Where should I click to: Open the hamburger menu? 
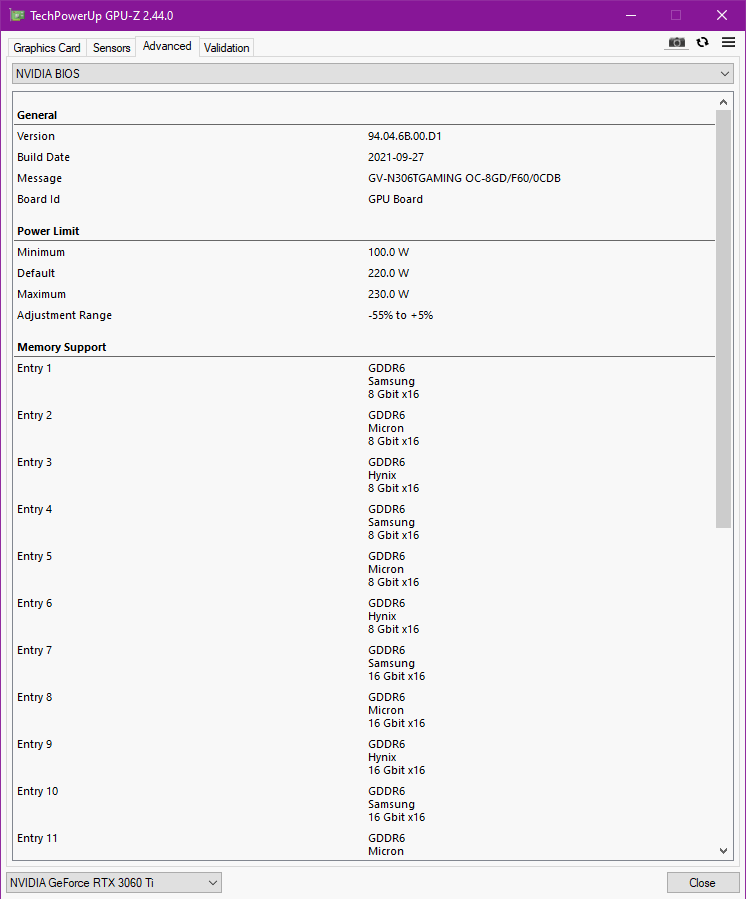pos(728,42)
